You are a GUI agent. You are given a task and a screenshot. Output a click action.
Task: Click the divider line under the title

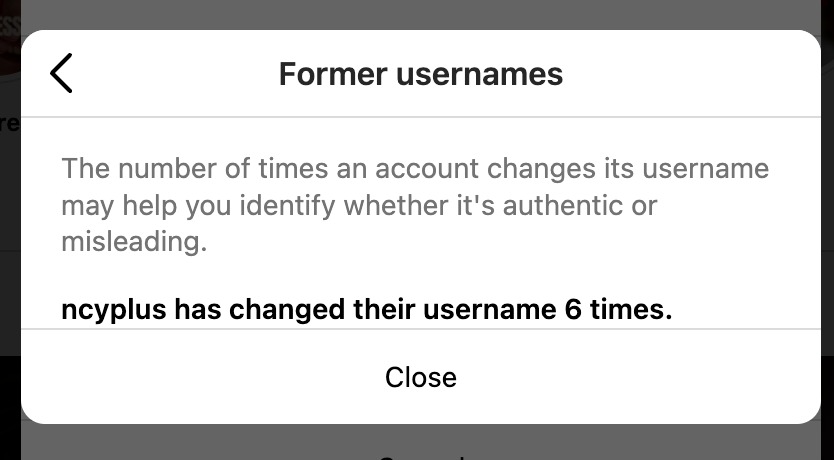click(420, 117)
